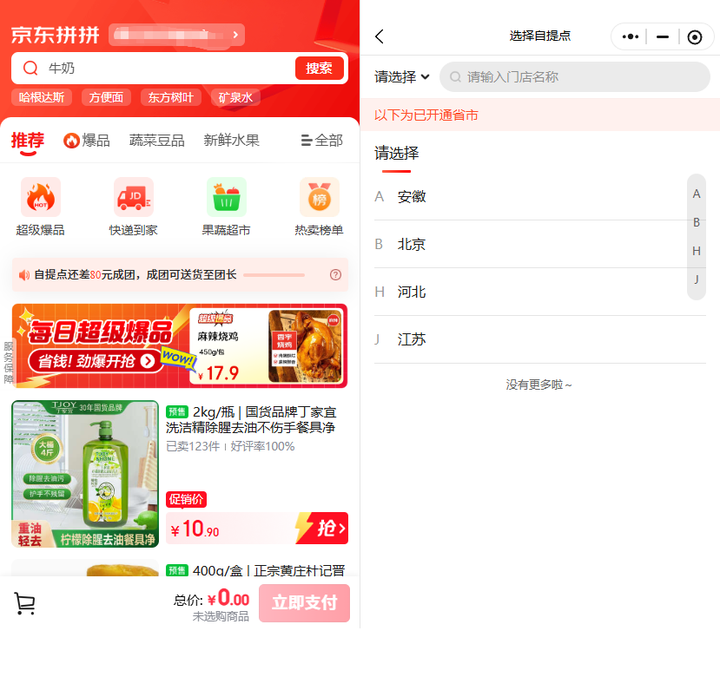Open the 全部 categories list

coord(321,141)
